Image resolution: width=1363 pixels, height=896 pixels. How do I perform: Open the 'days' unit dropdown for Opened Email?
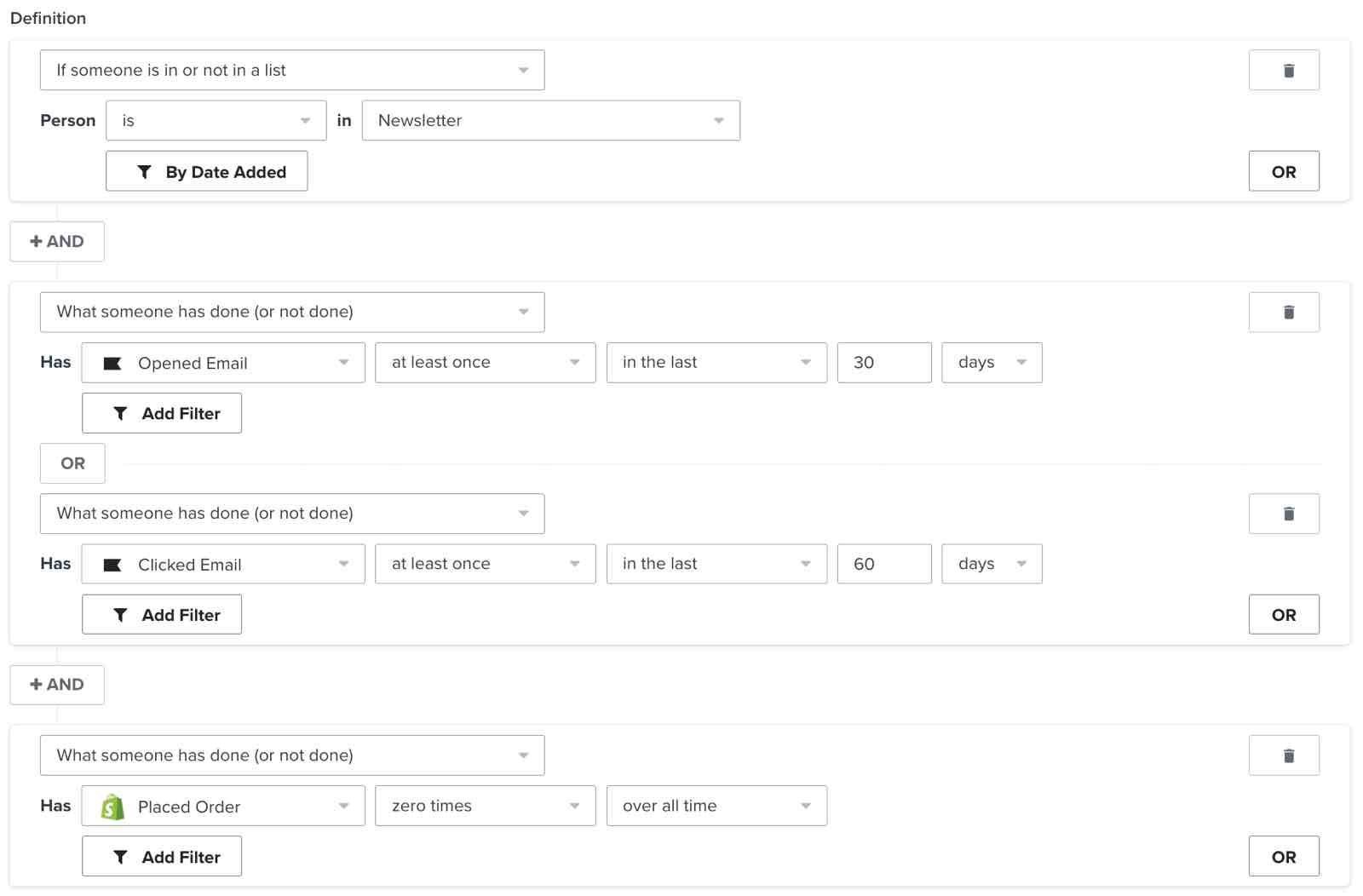(x=991, y=362)
